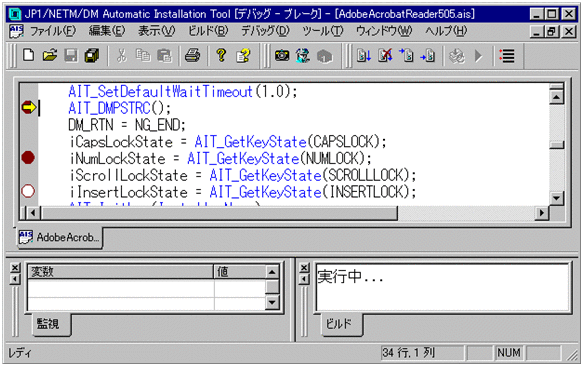Open the ヘルプ(H) menu
The height and width of the screenshot is (368, 585).
(446, 31)
